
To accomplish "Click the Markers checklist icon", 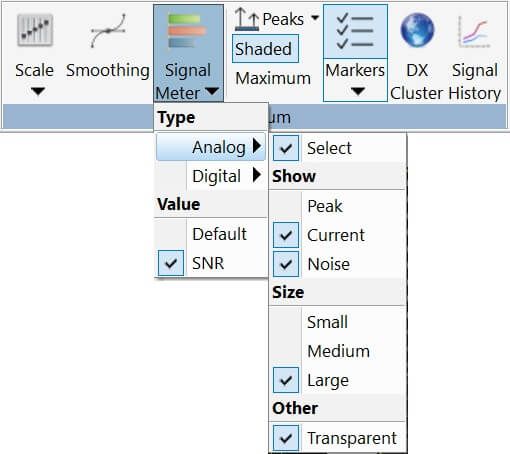I will [355, 31].
